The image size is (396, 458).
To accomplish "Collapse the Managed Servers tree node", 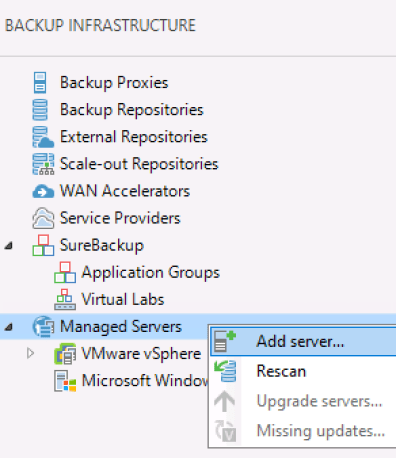I will tap(9, 327).
